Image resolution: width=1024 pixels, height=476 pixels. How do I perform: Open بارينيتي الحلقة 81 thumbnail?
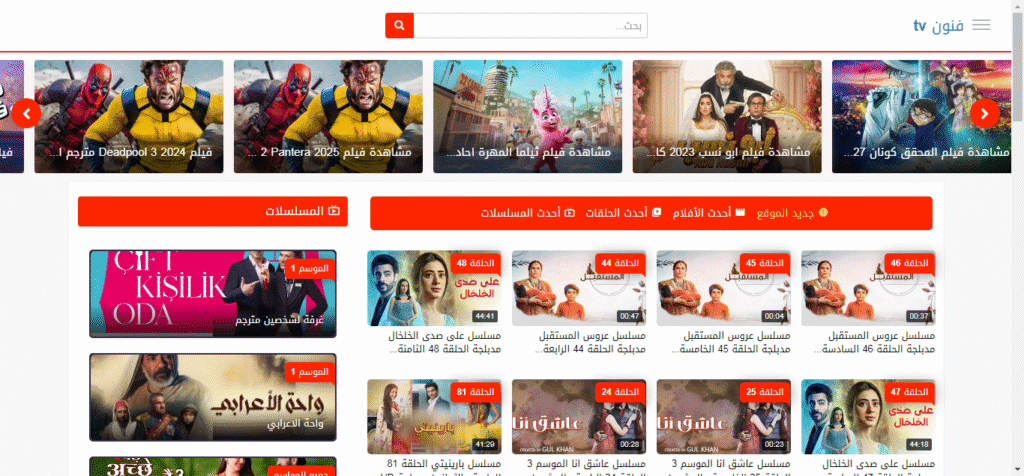coord(434,417)
